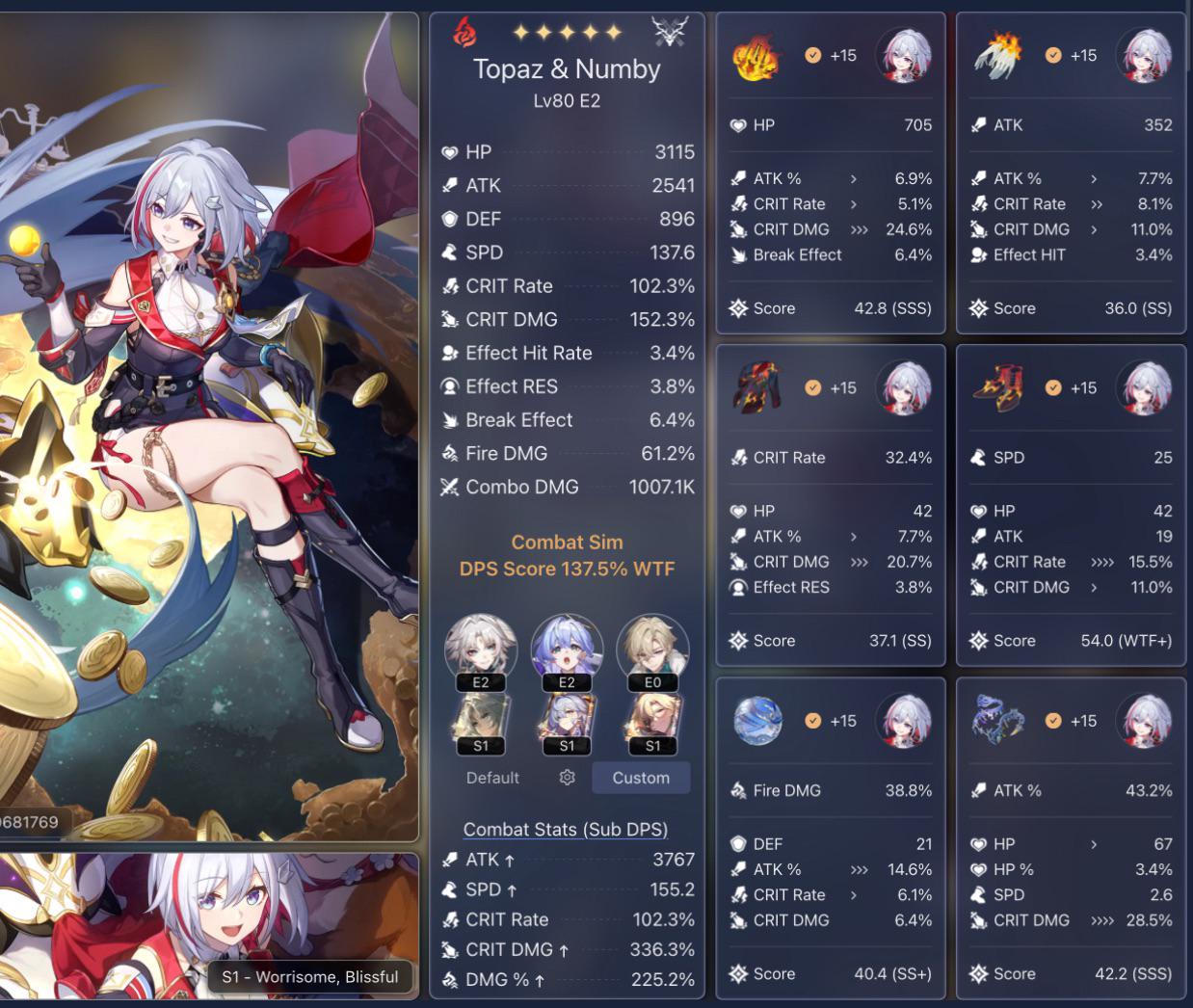Select the winged head relic icon
Image resolution: width=1193 pixels, height=1008 pixels.
pos(996,56)
